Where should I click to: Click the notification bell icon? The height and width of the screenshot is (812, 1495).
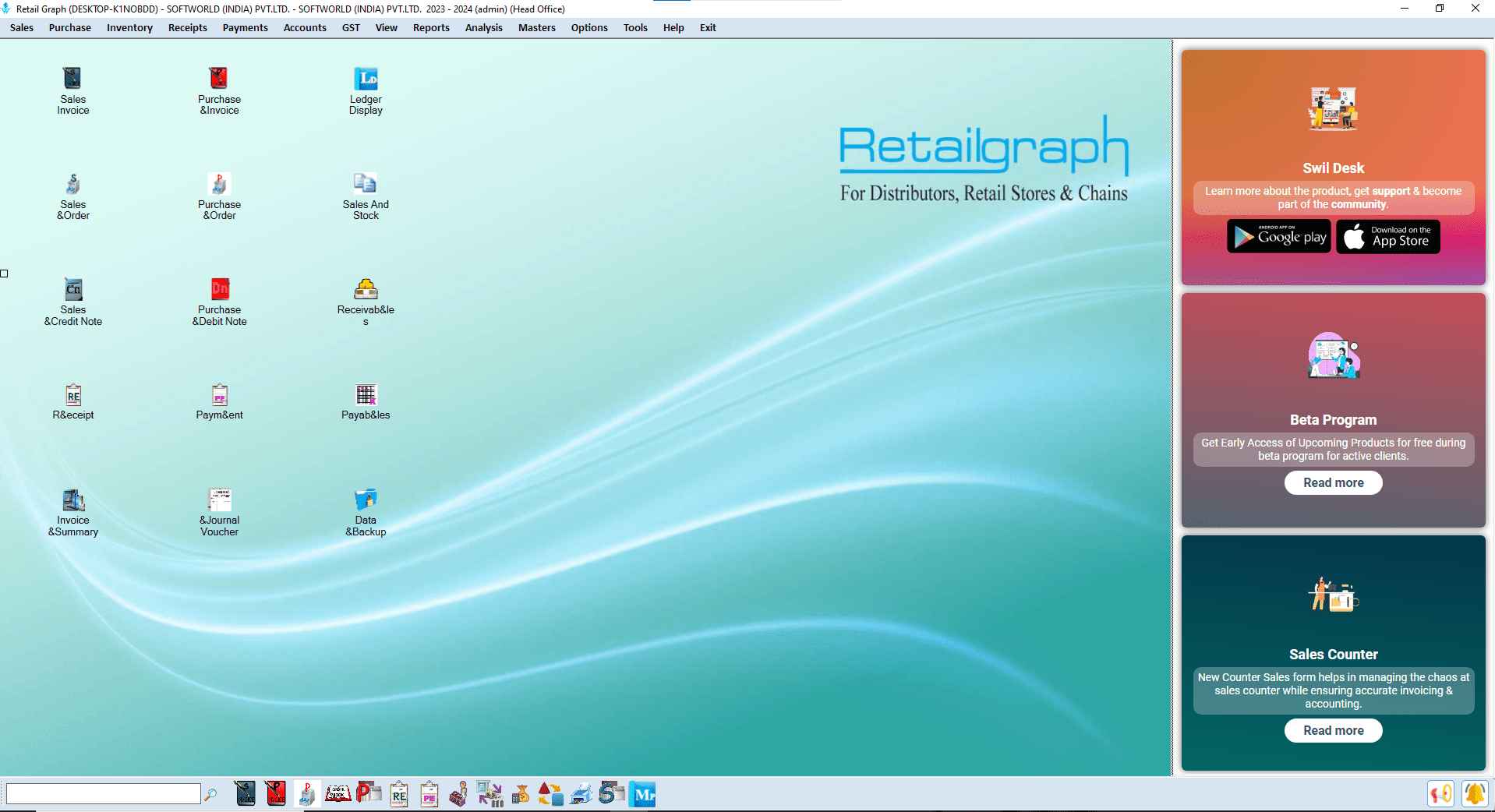pyautogui.click(x=1476, y=794)
